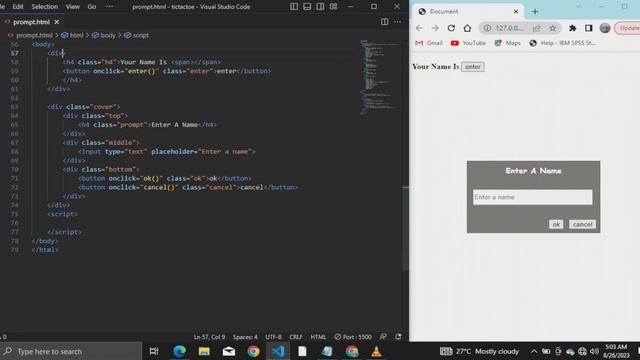Click code line 71 with ok button

pos(165,178)
